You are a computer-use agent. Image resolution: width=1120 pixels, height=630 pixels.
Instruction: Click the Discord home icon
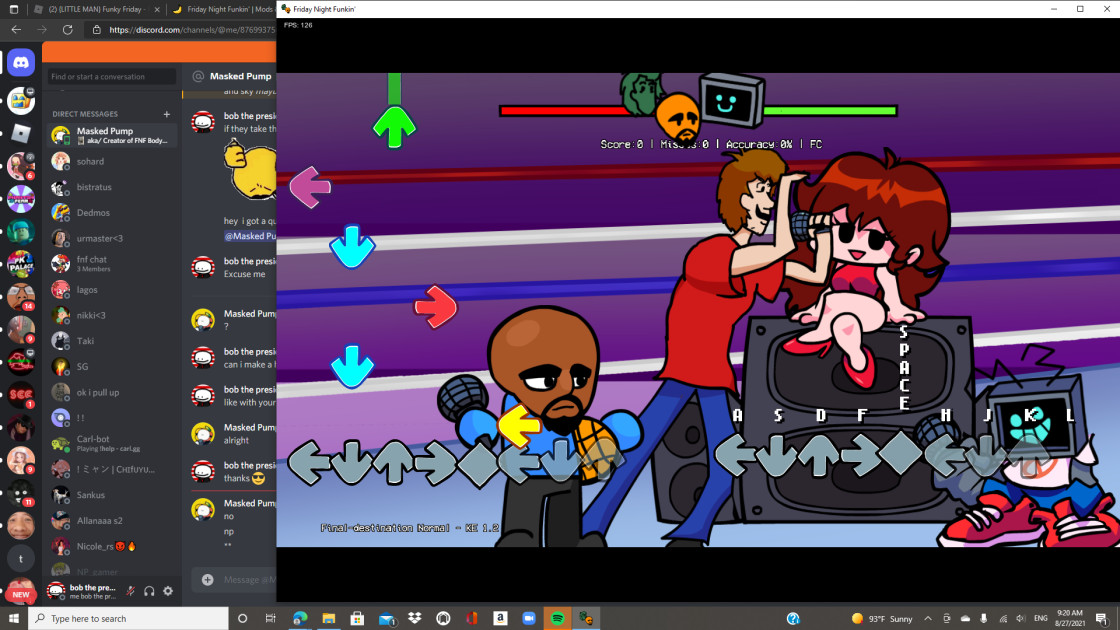click(21, 63)
